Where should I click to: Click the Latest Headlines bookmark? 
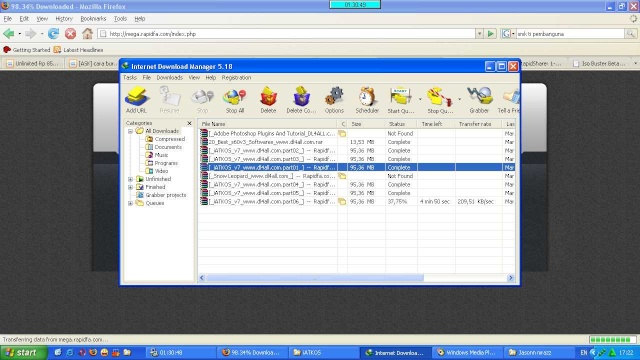78,50
